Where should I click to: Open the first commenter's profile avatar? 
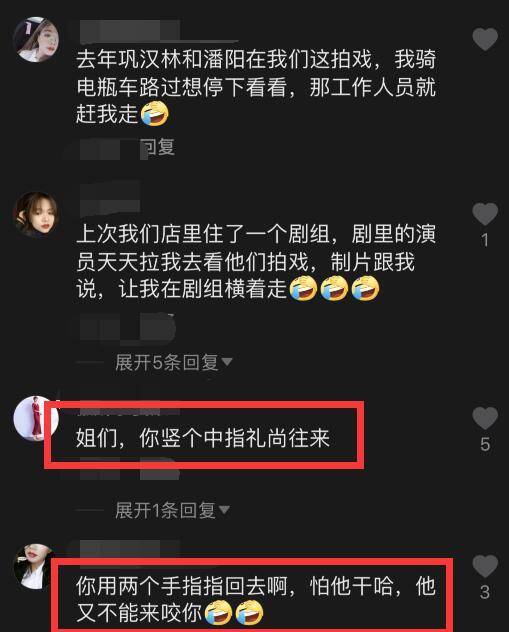tap(36, 39)
